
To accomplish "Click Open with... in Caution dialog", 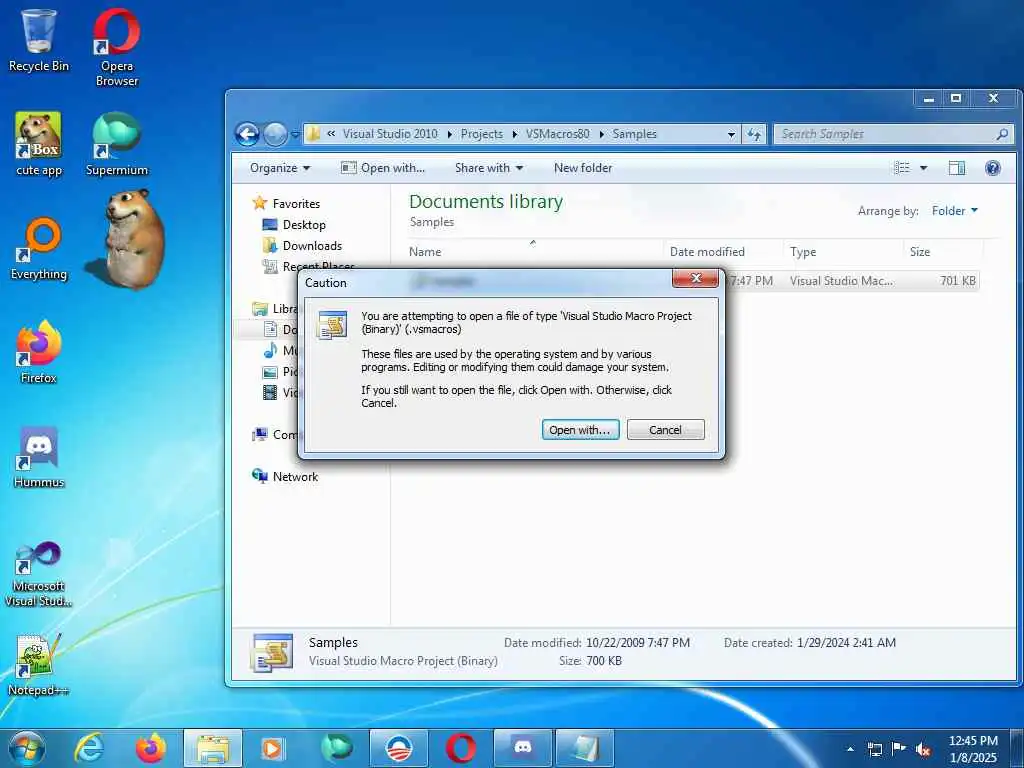I will click(580, 430).
